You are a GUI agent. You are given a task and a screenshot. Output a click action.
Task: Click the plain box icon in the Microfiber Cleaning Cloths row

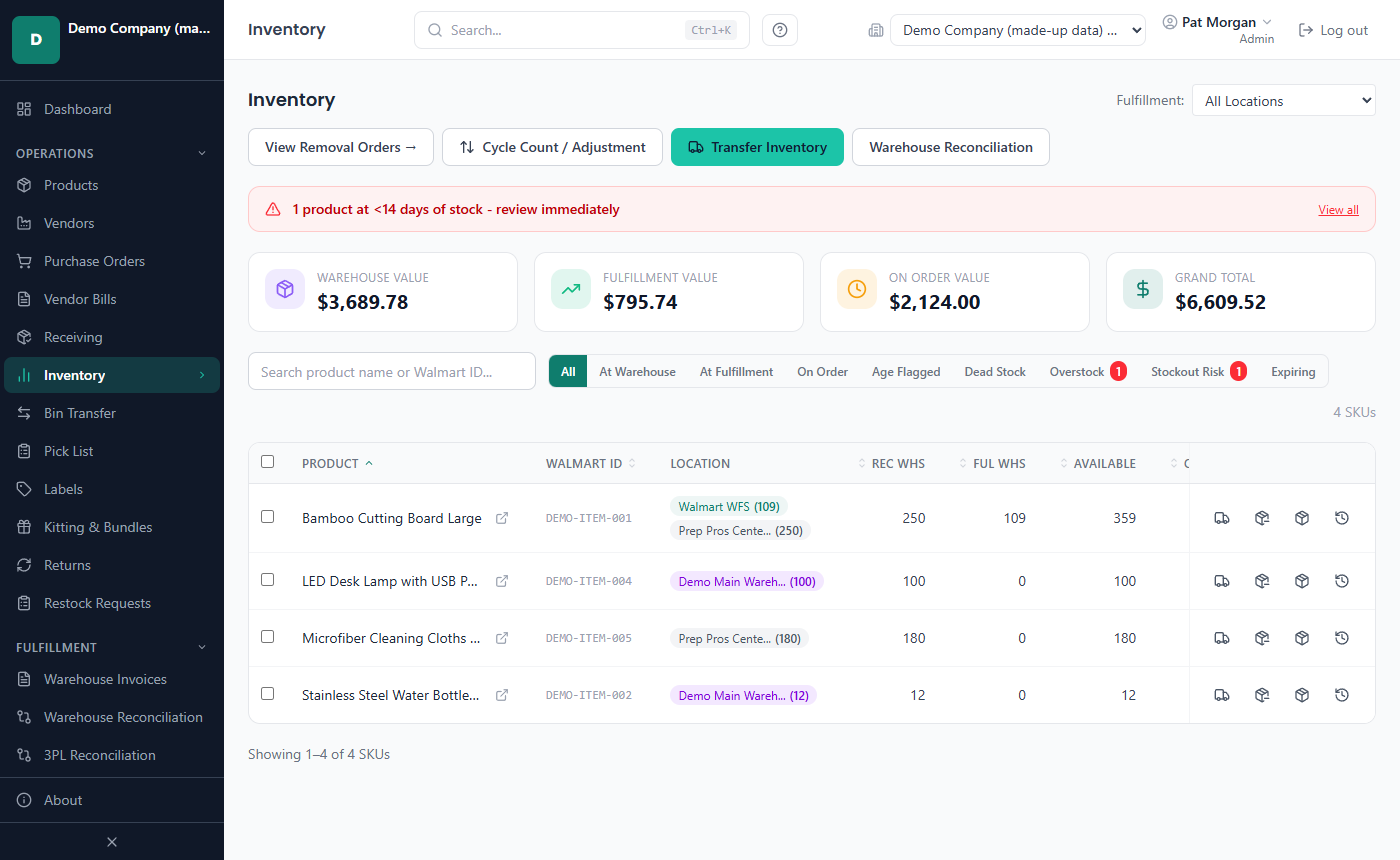point(1302,638)
